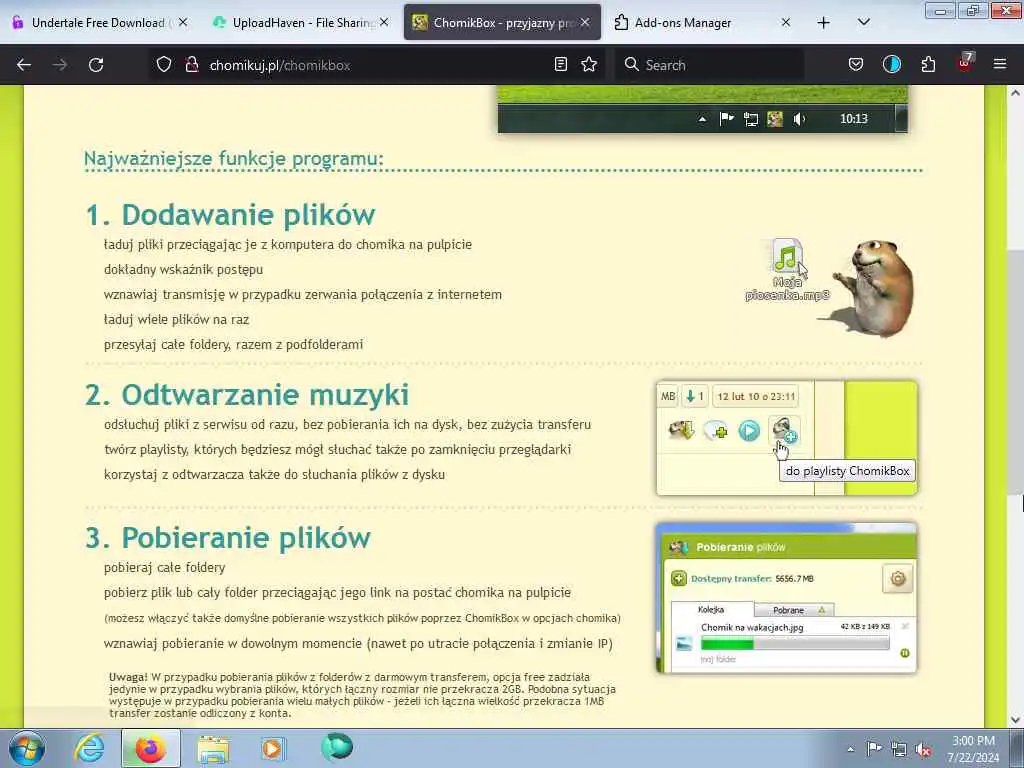
Task: Open the Pocket save icon
Action: (x=856, y=65)
